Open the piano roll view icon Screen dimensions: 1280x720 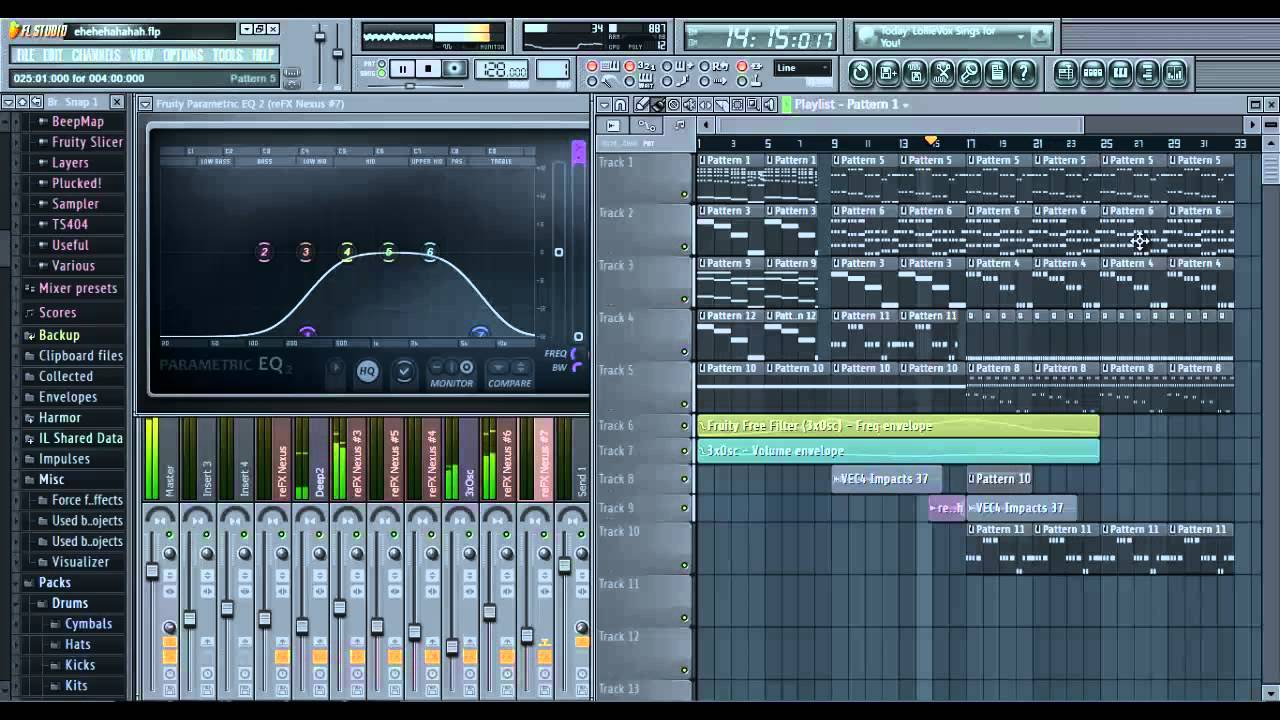1120,72
